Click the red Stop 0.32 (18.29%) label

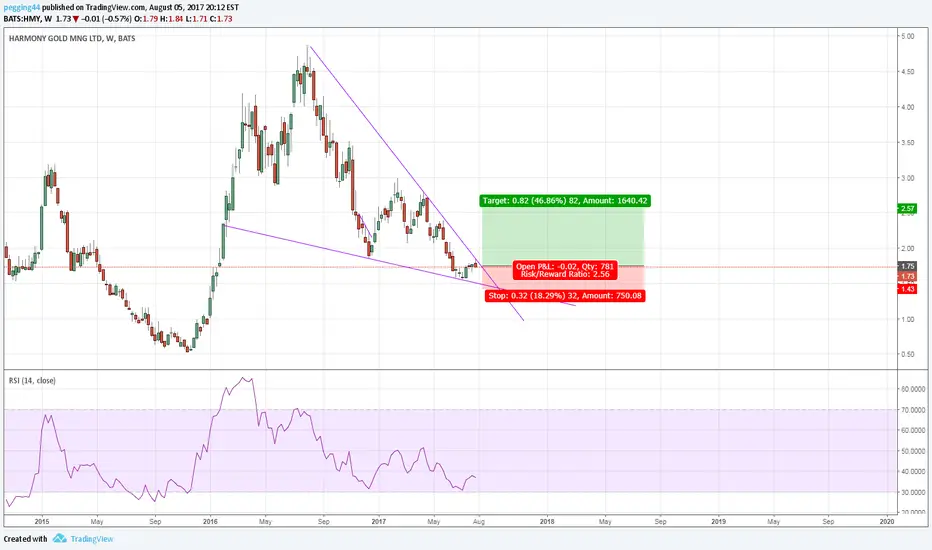[565, 296]
